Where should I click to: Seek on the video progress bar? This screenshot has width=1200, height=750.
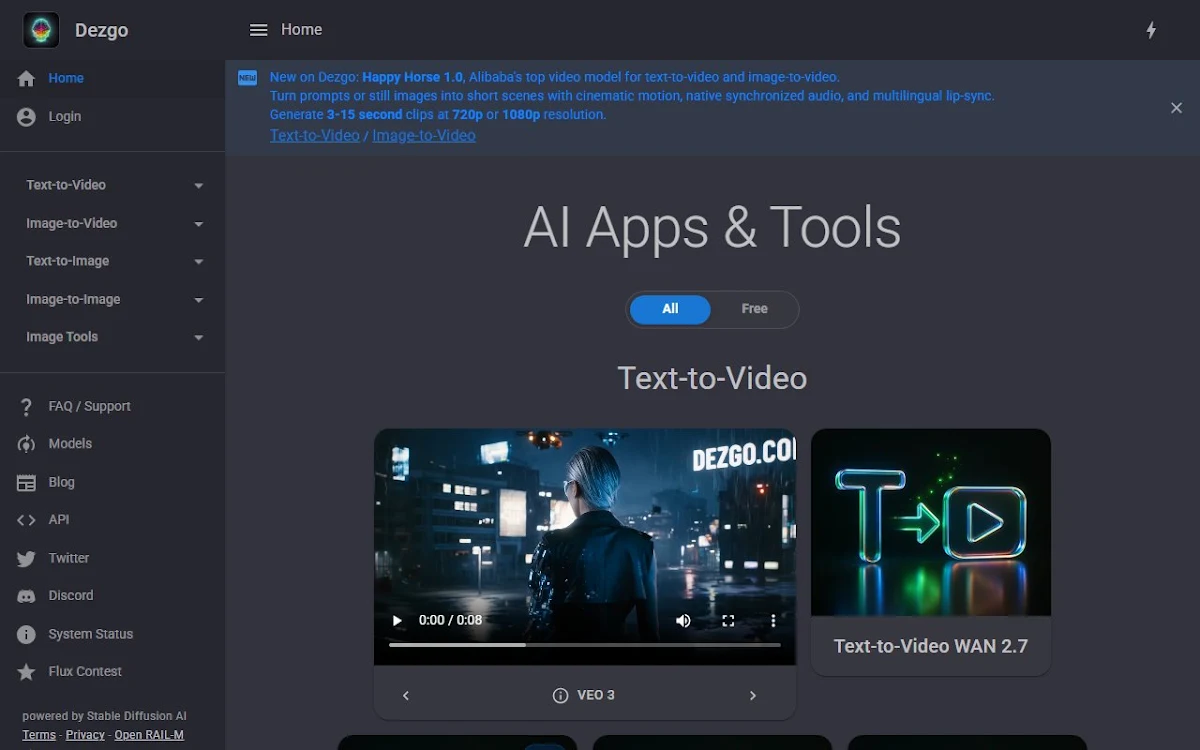[x=585, y=645]
